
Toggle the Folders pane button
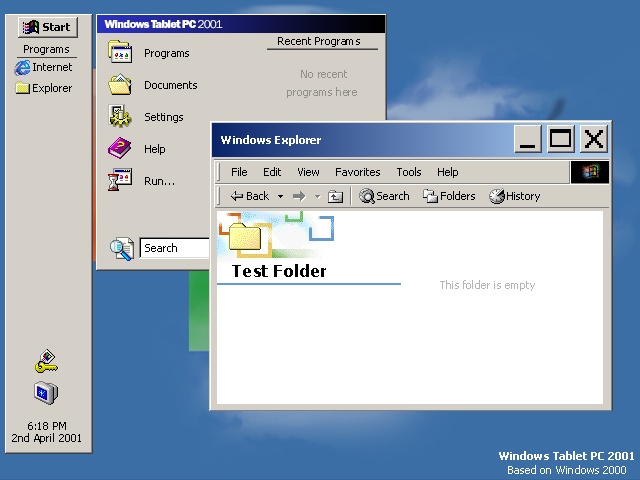pyautogui.click(x=449, y=196)
